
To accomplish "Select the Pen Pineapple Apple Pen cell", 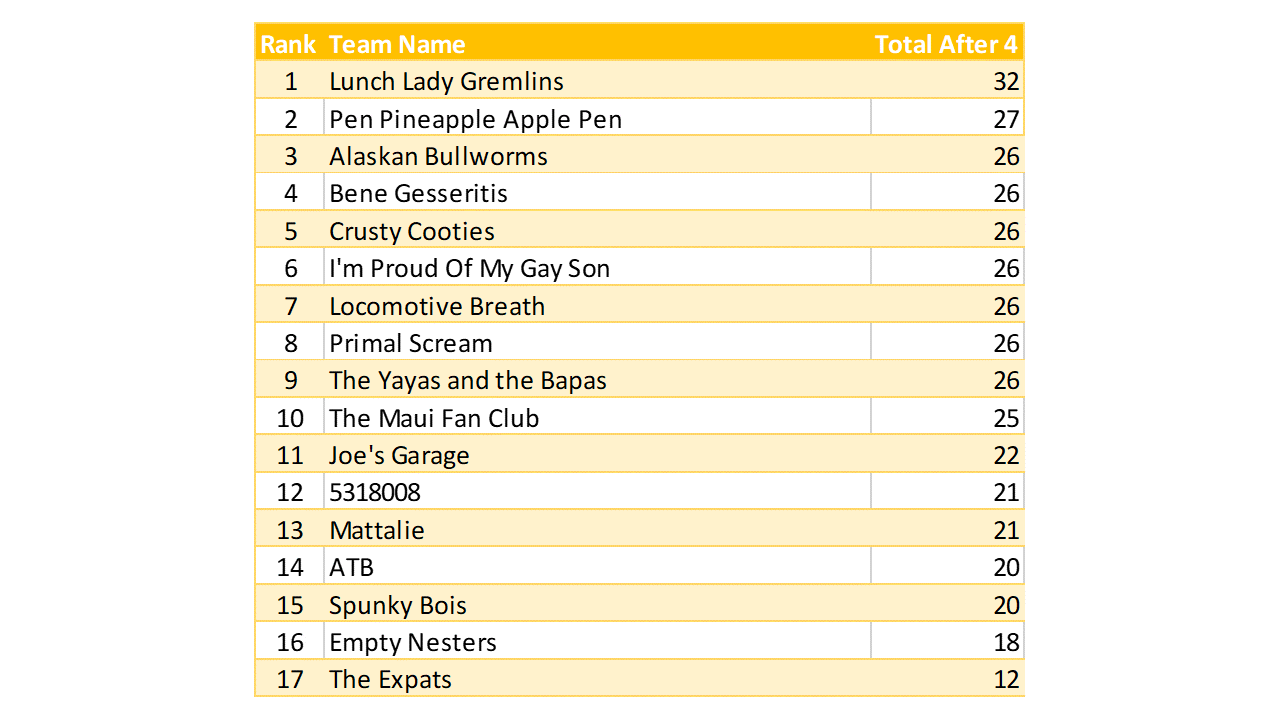I will pyautogui.click(x=475, y=119).
